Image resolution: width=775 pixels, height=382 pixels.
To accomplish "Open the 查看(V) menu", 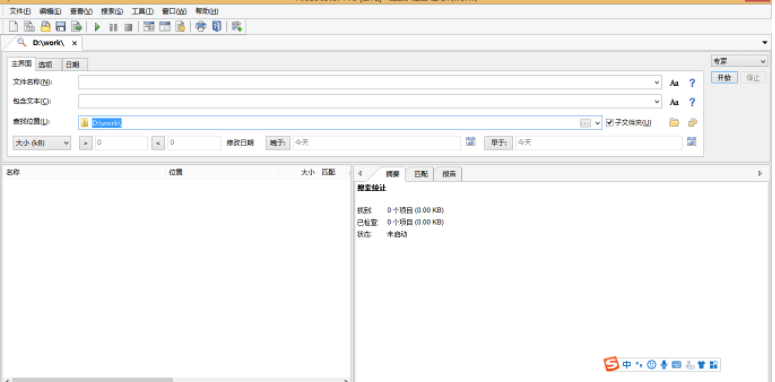I will coord(81,11).
